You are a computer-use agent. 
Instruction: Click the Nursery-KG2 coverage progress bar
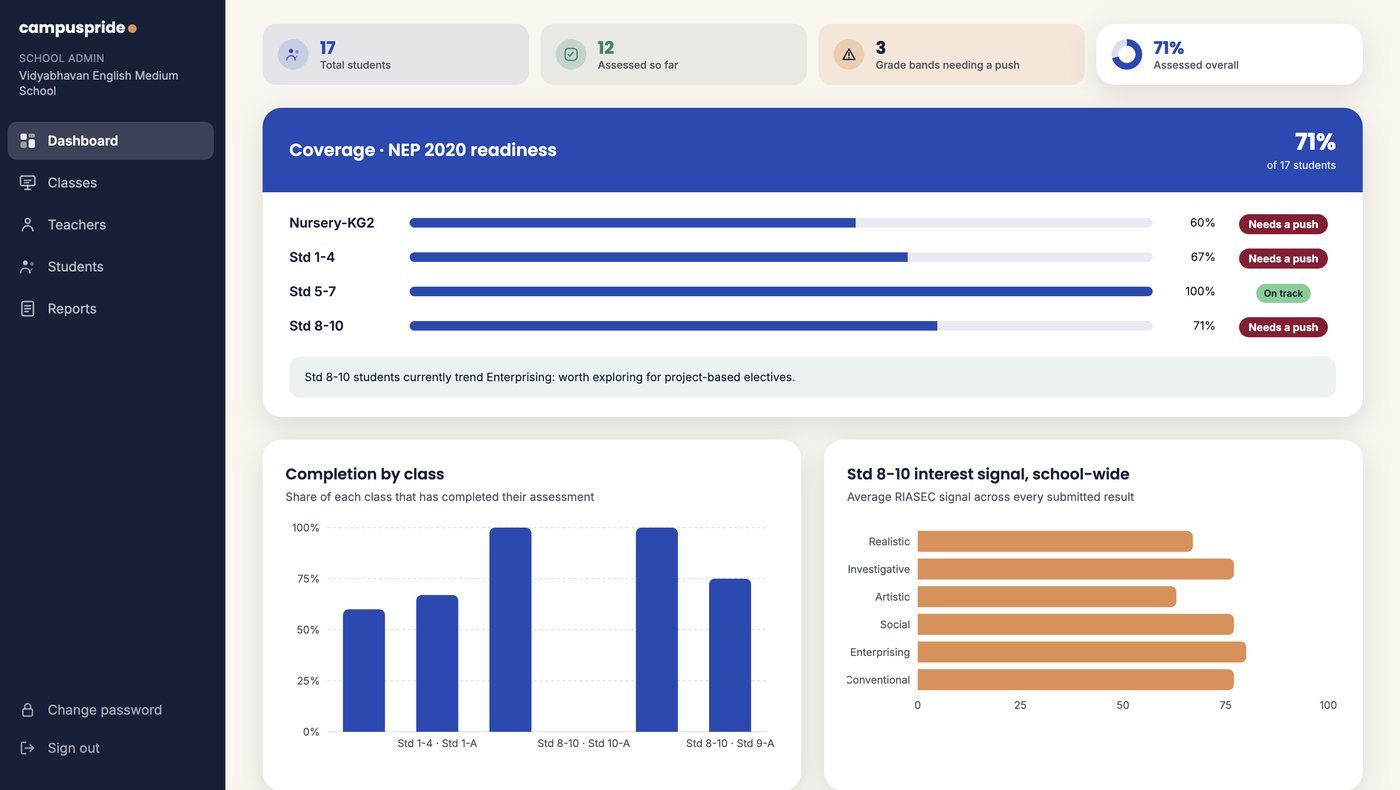(781, 223)
